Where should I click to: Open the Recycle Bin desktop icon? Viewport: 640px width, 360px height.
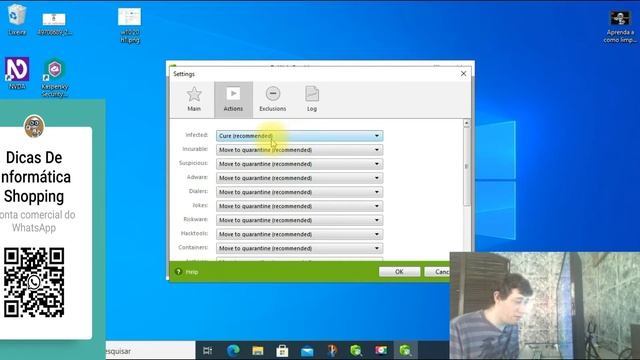coord(17,20)
